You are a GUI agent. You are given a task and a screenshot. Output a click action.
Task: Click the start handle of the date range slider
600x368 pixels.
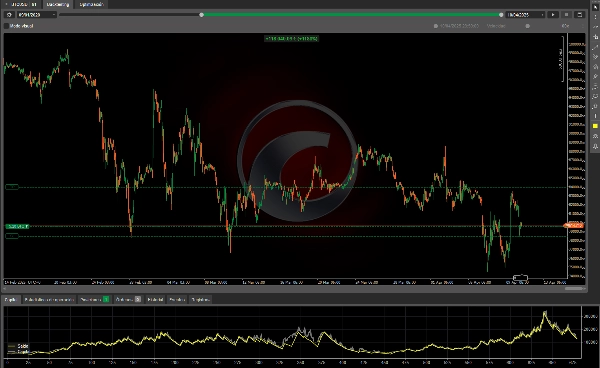[x=202, y=15]
